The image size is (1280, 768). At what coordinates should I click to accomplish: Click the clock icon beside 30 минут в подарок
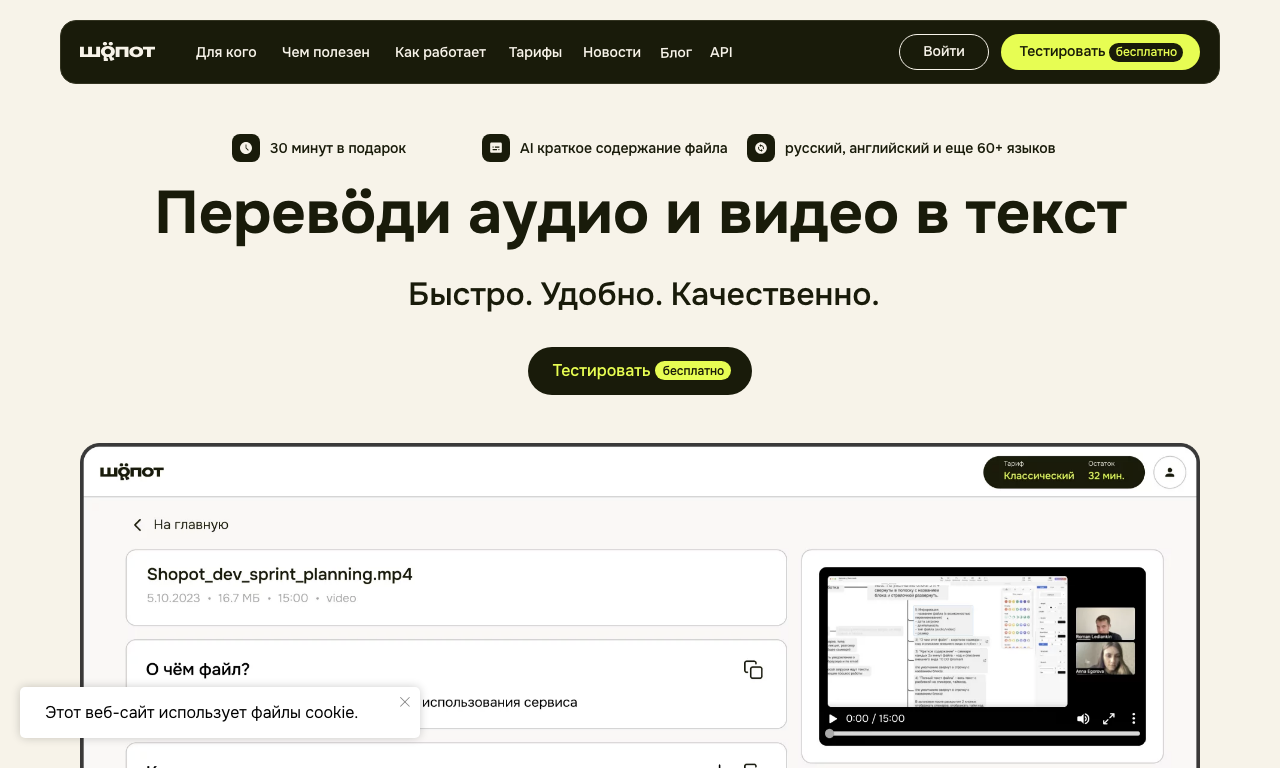[246, 148]
